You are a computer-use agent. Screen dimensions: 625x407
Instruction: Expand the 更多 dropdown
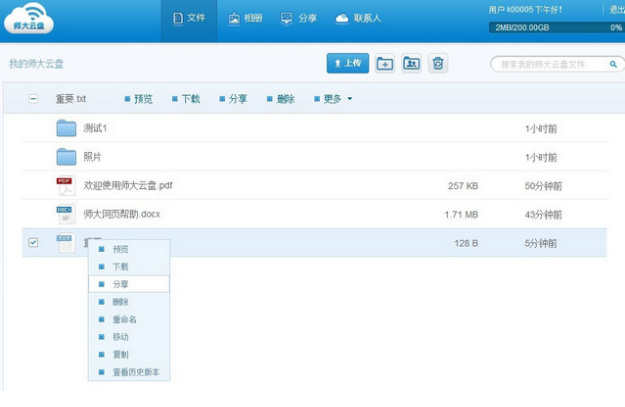[333, 99]
